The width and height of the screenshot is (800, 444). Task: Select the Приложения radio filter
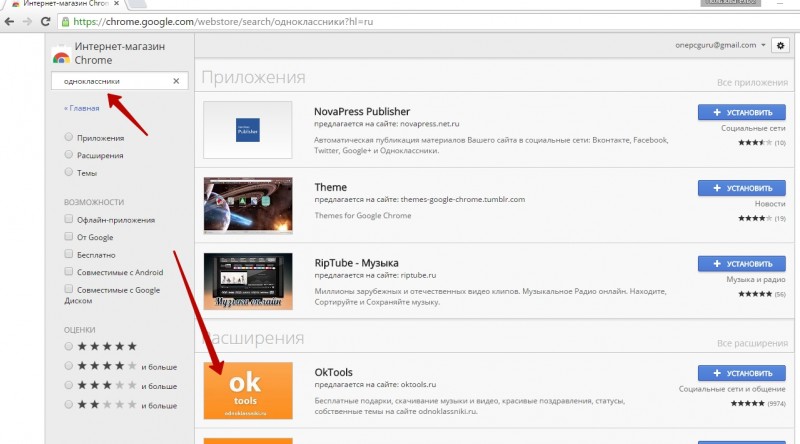[x=68, y=137]
